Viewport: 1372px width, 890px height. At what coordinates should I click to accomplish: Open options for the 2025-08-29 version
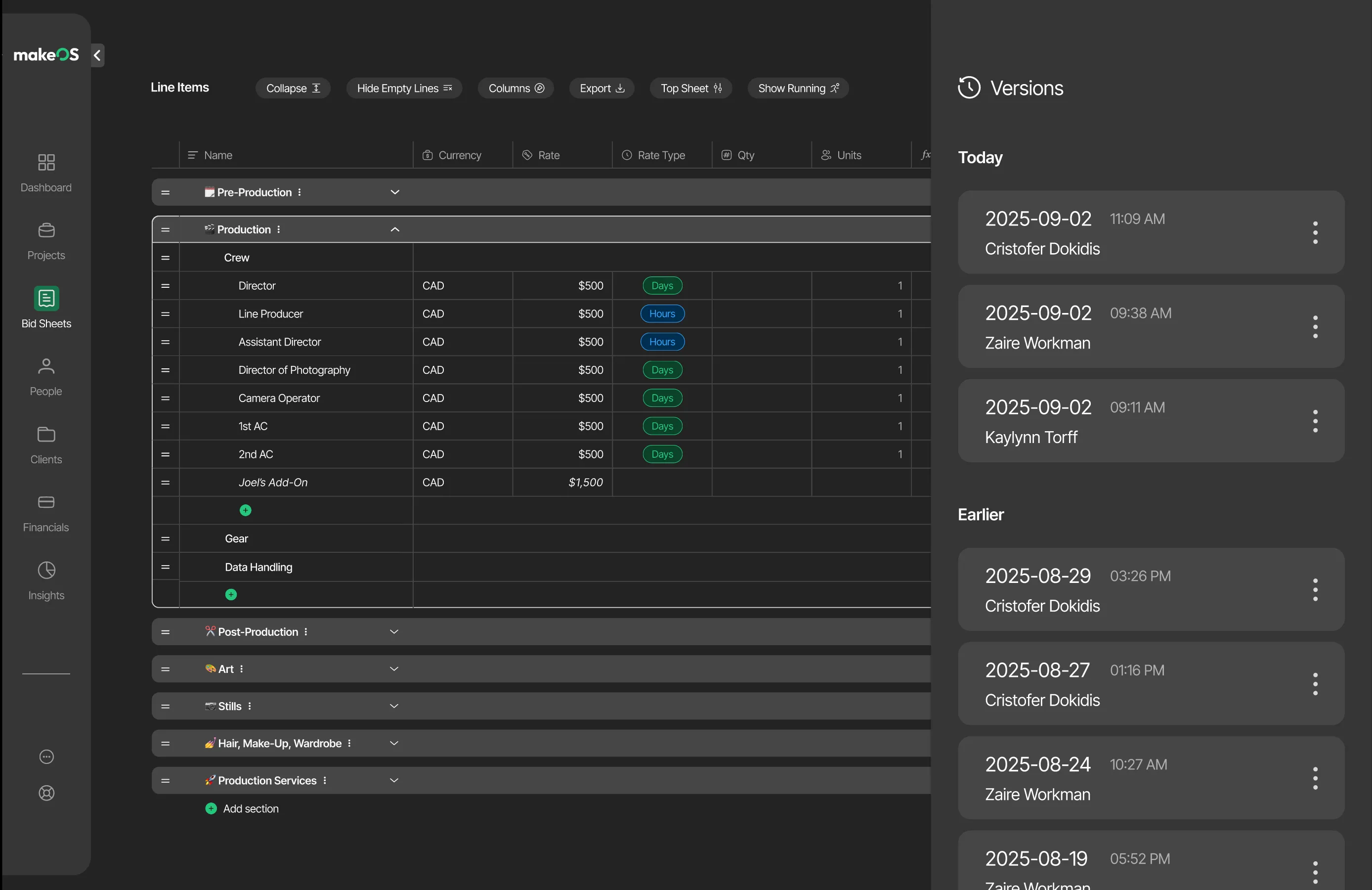click(1315, 589)
